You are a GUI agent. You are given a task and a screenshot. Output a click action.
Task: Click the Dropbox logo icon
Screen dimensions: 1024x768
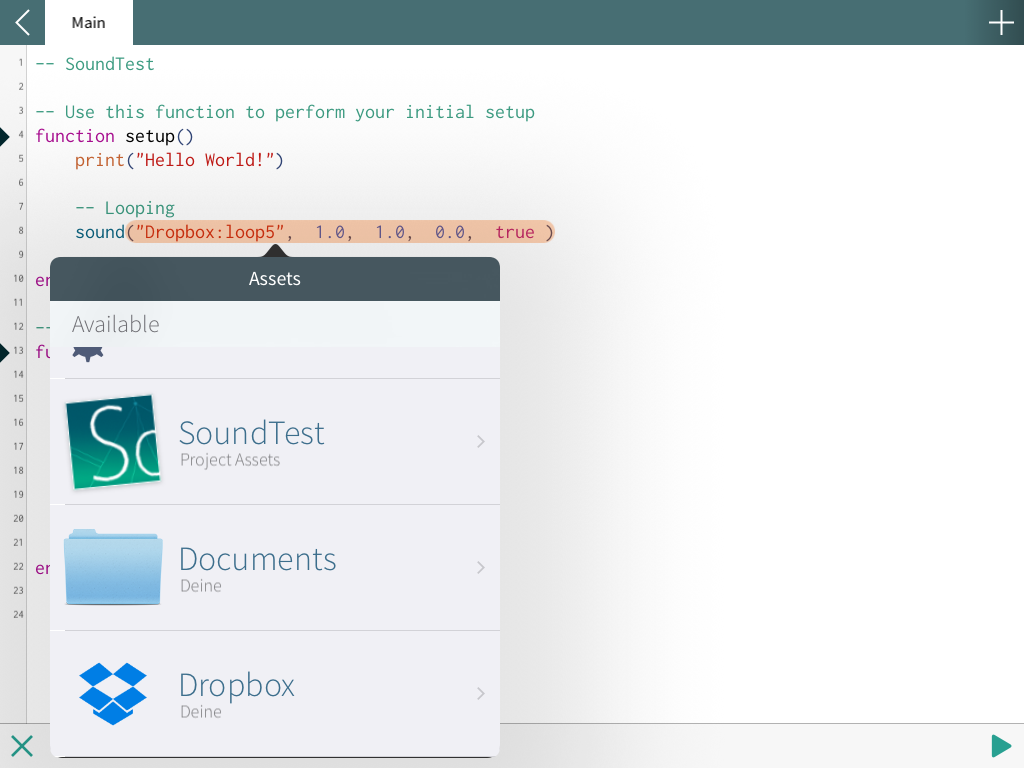coord(113,694)
